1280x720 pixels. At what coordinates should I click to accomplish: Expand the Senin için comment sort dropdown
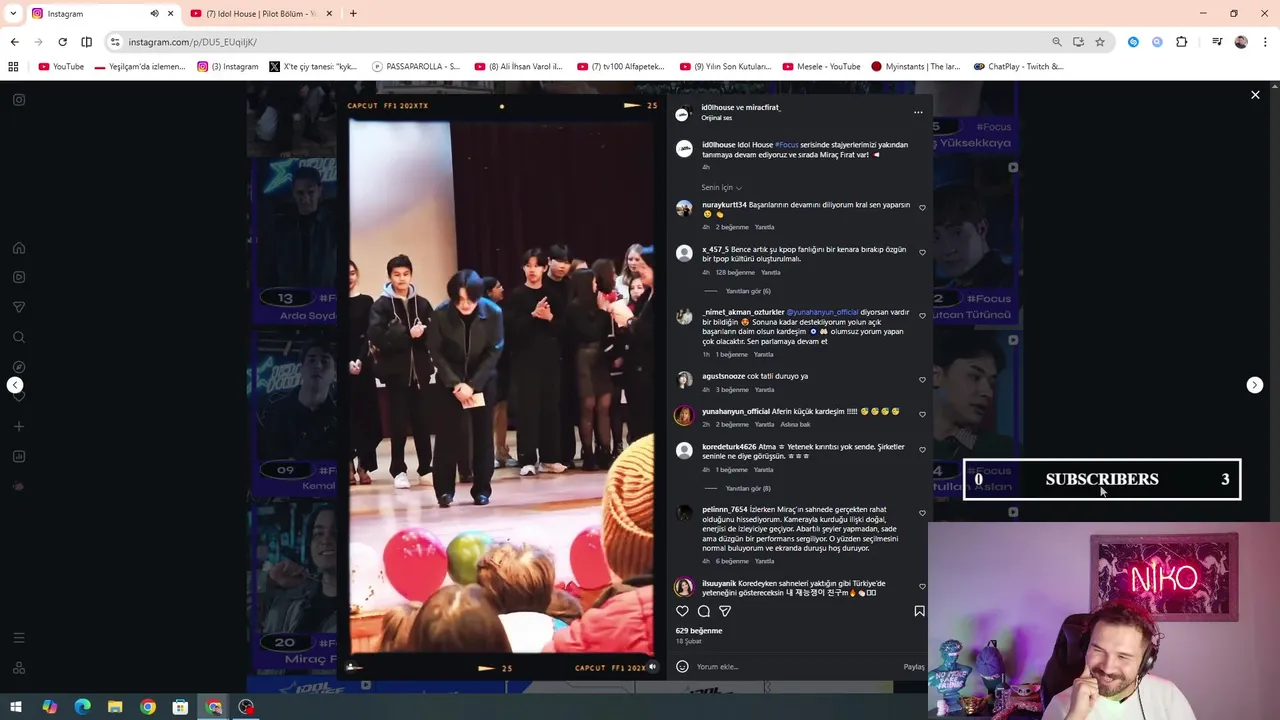pos(722,187)
